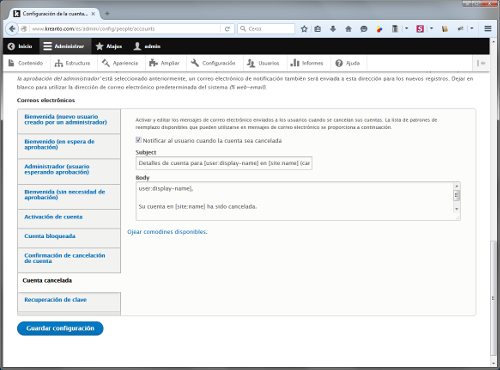Click the page scrollbar thumb
The image size is (500, 370).
(x=494, y=298)
